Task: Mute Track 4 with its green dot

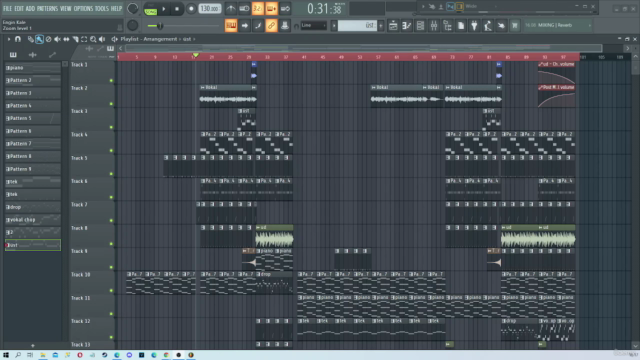Action: click(x=111, y=151)
